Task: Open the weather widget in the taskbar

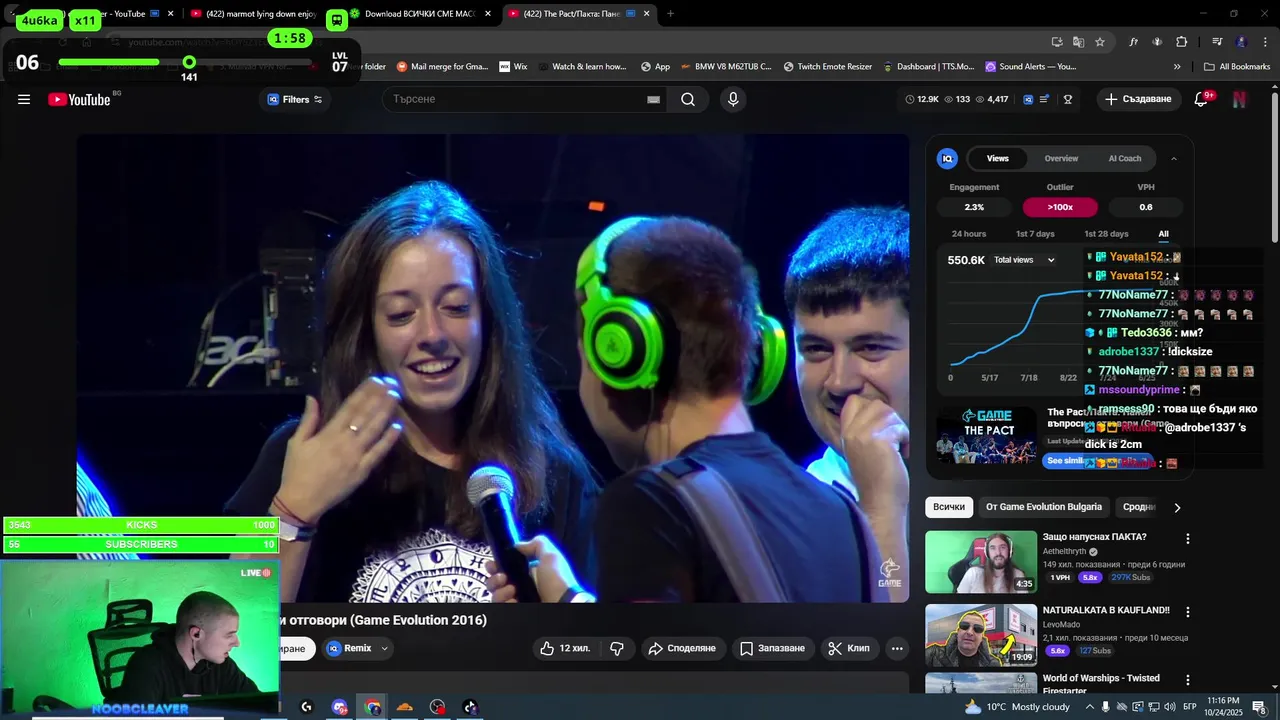Action: (x=1017, y=707)
